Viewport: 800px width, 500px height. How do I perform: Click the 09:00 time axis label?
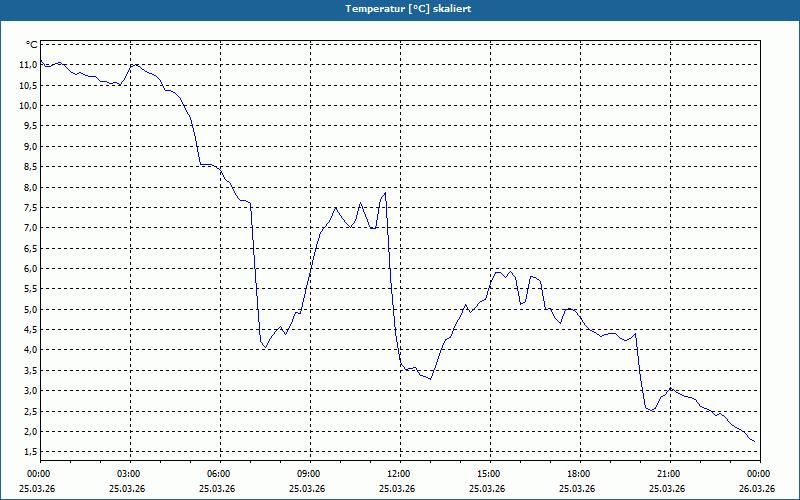point(310,474)
